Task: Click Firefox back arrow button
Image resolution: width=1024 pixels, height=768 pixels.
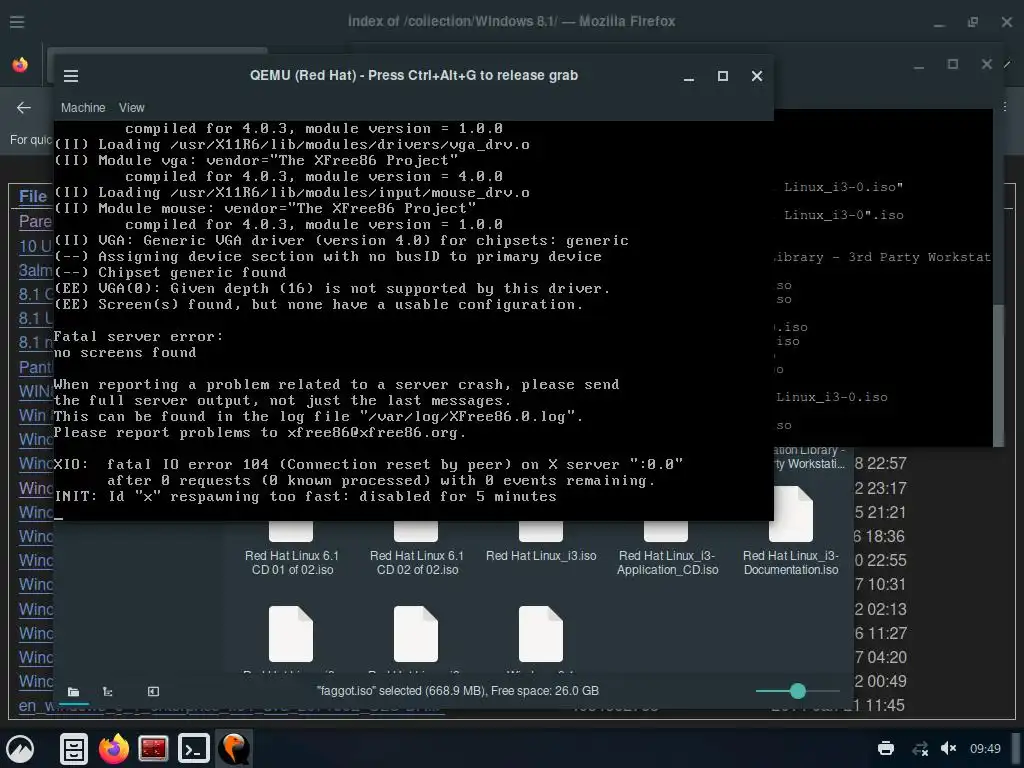Action: 24,107
